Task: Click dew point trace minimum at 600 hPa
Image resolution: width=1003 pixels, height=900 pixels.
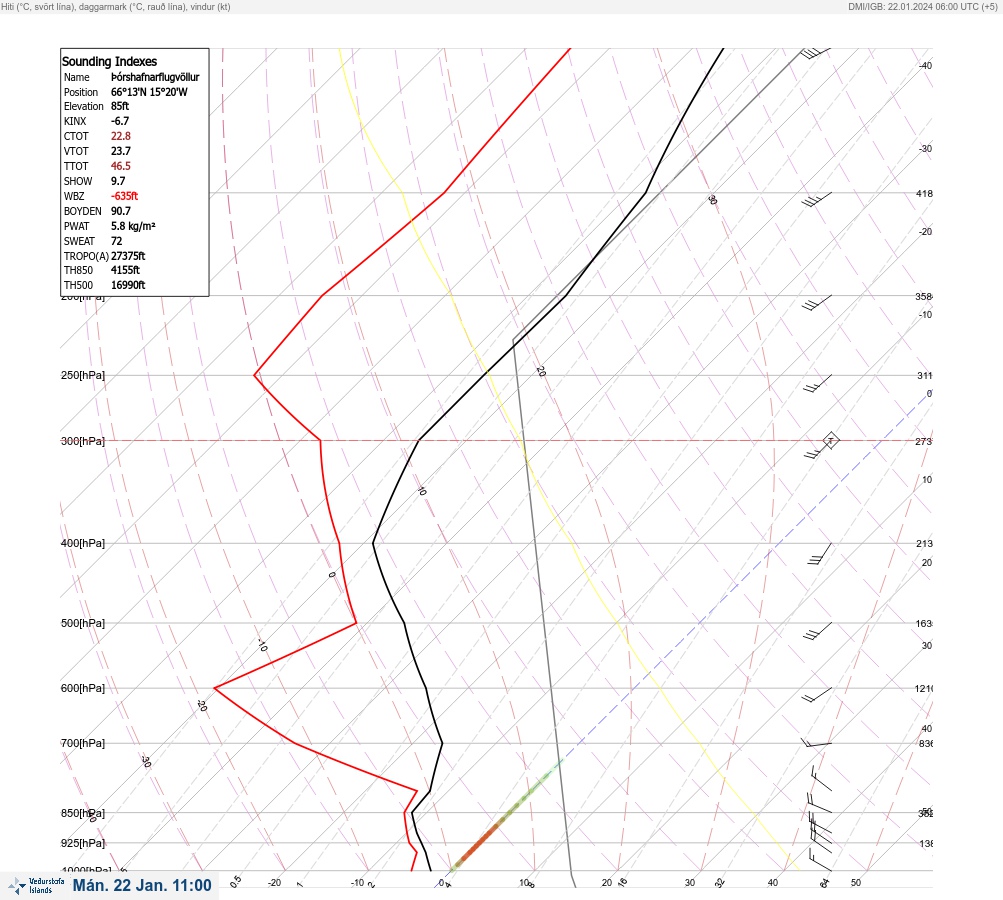Action: [214, 688]
